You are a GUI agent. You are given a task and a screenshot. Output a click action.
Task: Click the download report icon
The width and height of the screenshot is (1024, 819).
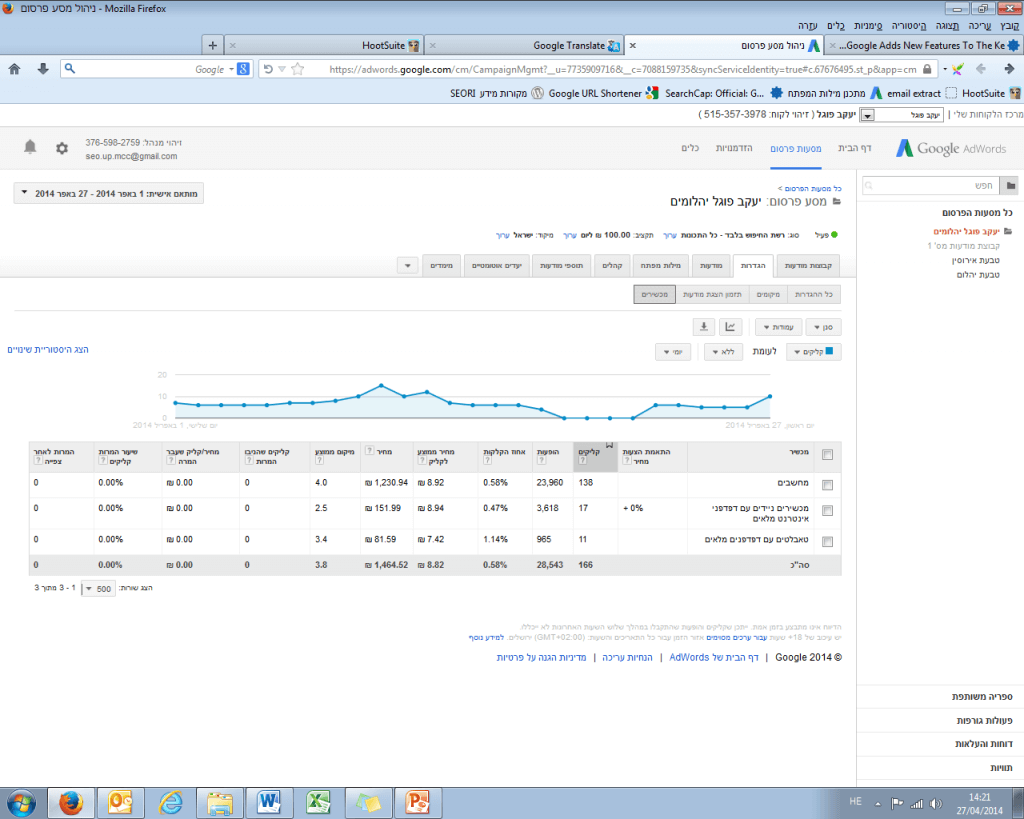point(704,327)
